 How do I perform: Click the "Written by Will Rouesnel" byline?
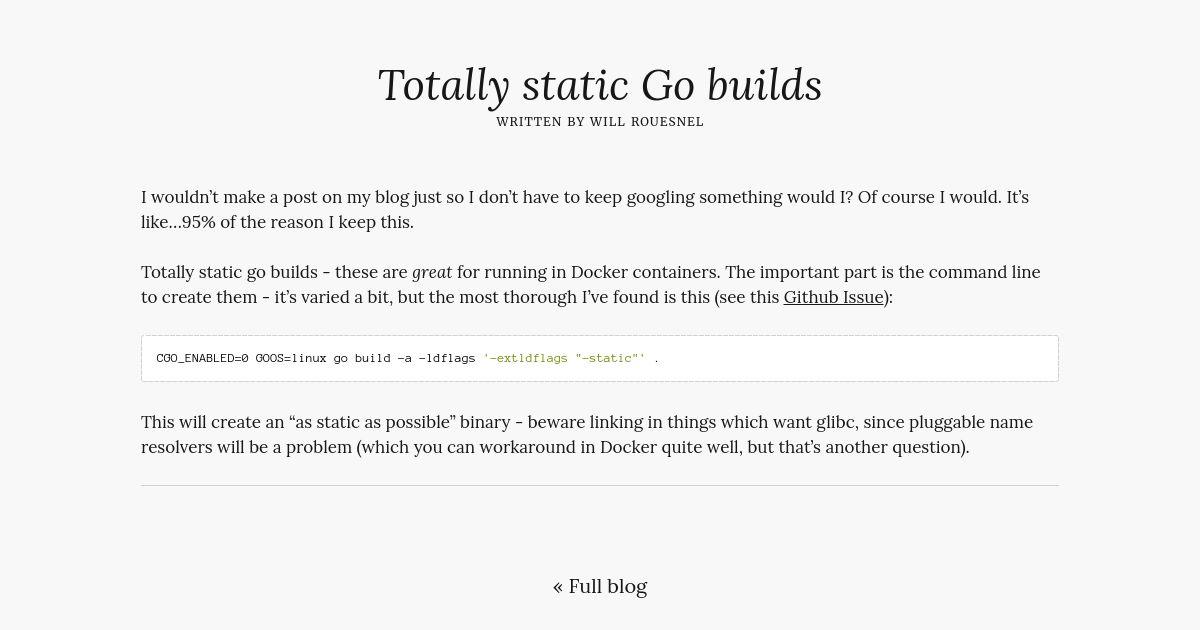point(600,122)
